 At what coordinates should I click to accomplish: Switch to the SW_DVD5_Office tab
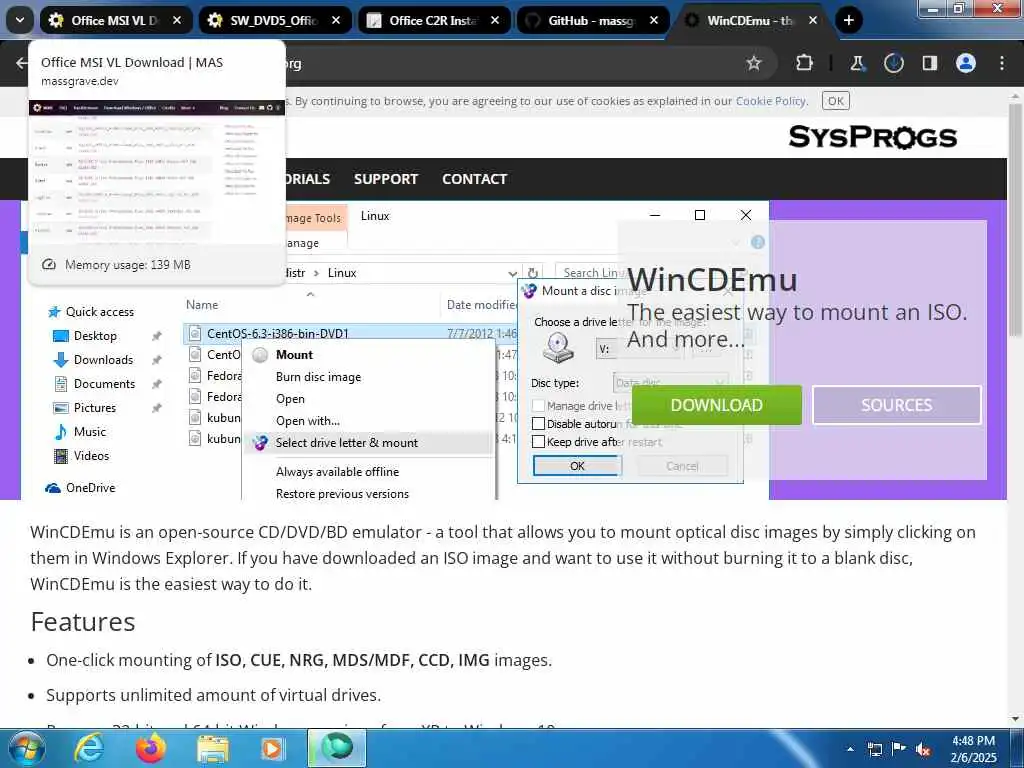coord(274,20)
